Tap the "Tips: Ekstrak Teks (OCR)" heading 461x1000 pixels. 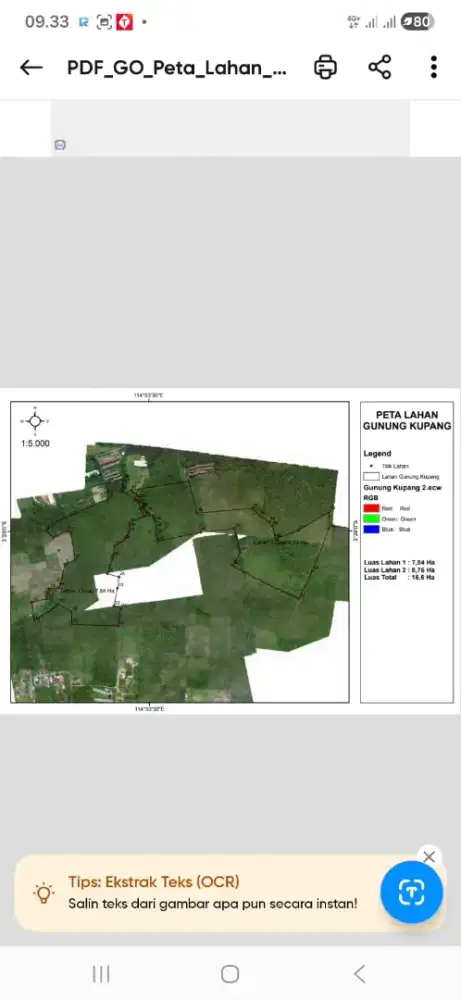[154, 882]
